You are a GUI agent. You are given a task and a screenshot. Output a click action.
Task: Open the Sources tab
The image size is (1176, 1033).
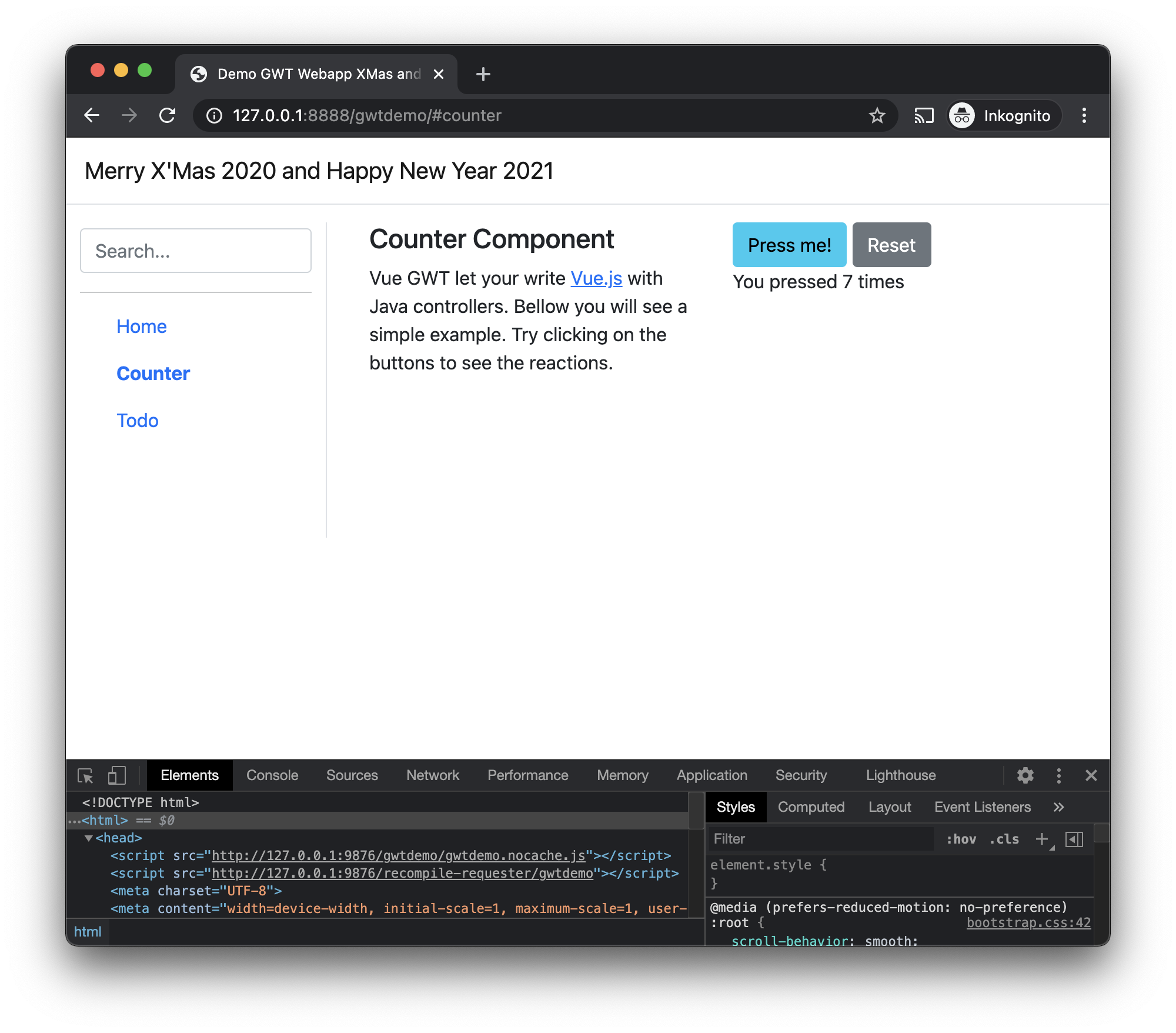pos(352,775)
